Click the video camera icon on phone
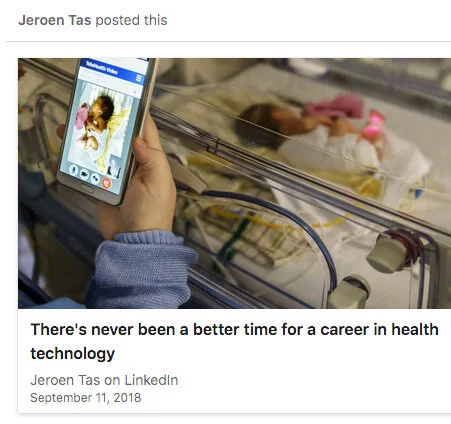This screenshot has width=451, height=424. 84,174
